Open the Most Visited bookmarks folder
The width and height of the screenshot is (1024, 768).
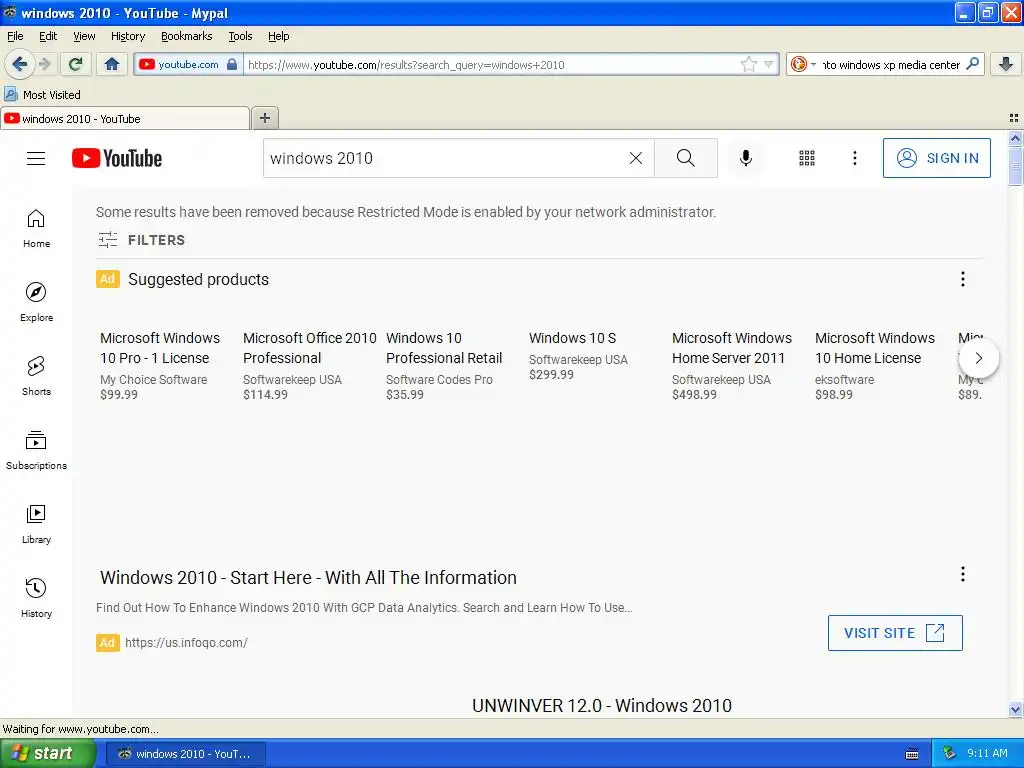42,95
